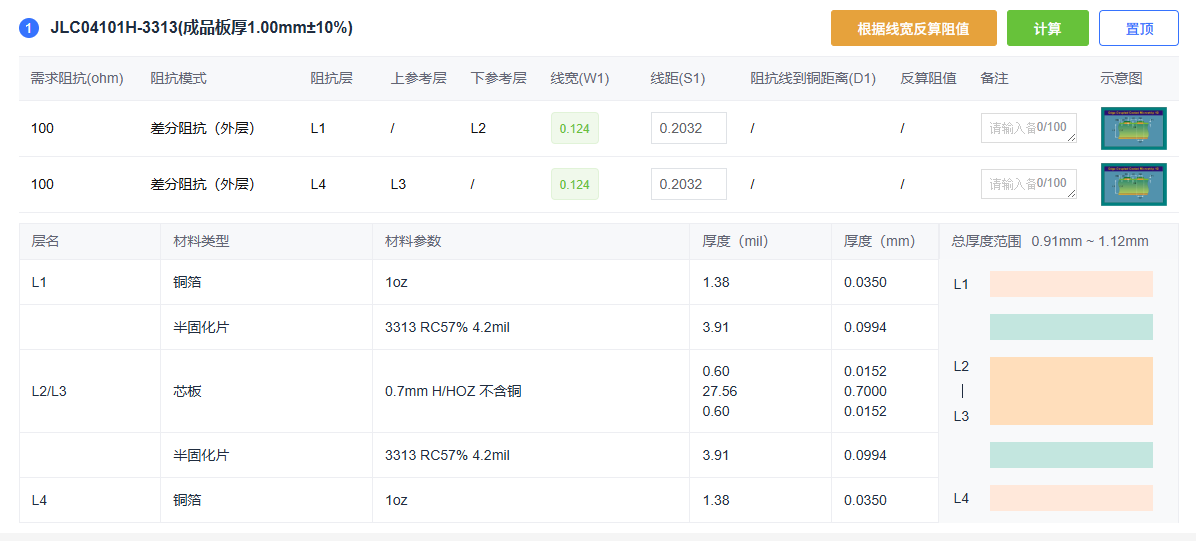Click the 备注 text box in L1 row
Viewport: 1196px width, 545px height.
(1028, 128)
